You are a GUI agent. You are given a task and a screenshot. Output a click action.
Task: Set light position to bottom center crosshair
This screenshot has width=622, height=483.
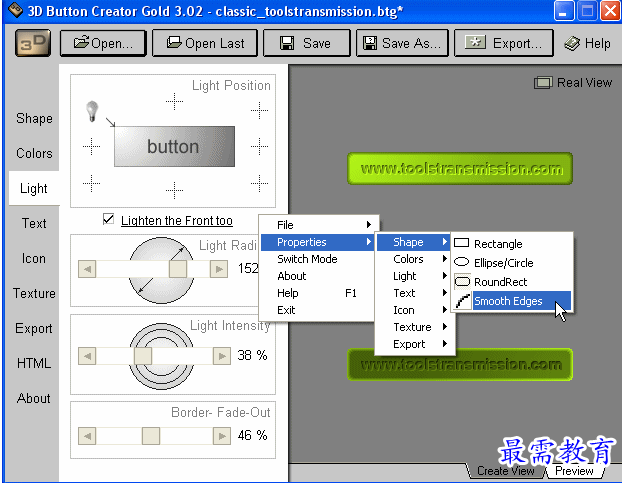coord(175,190)
